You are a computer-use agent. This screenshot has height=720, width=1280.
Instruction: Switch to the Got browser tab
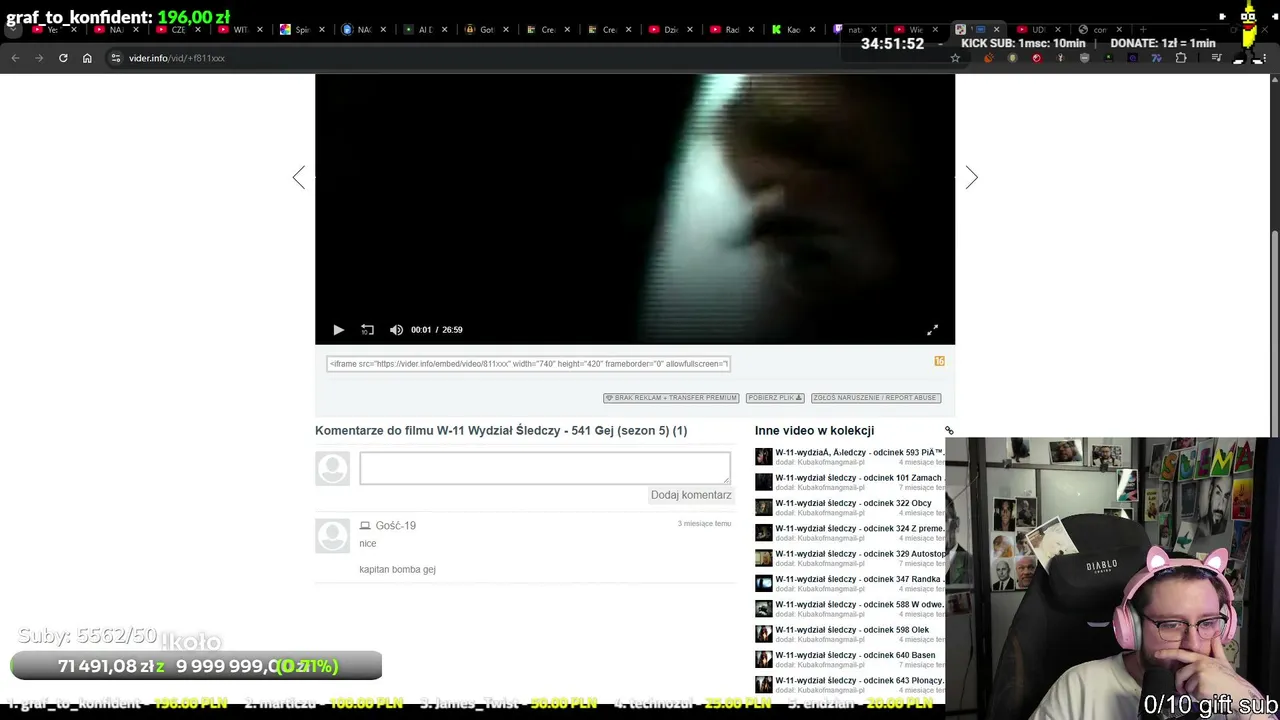pos(486,30)
